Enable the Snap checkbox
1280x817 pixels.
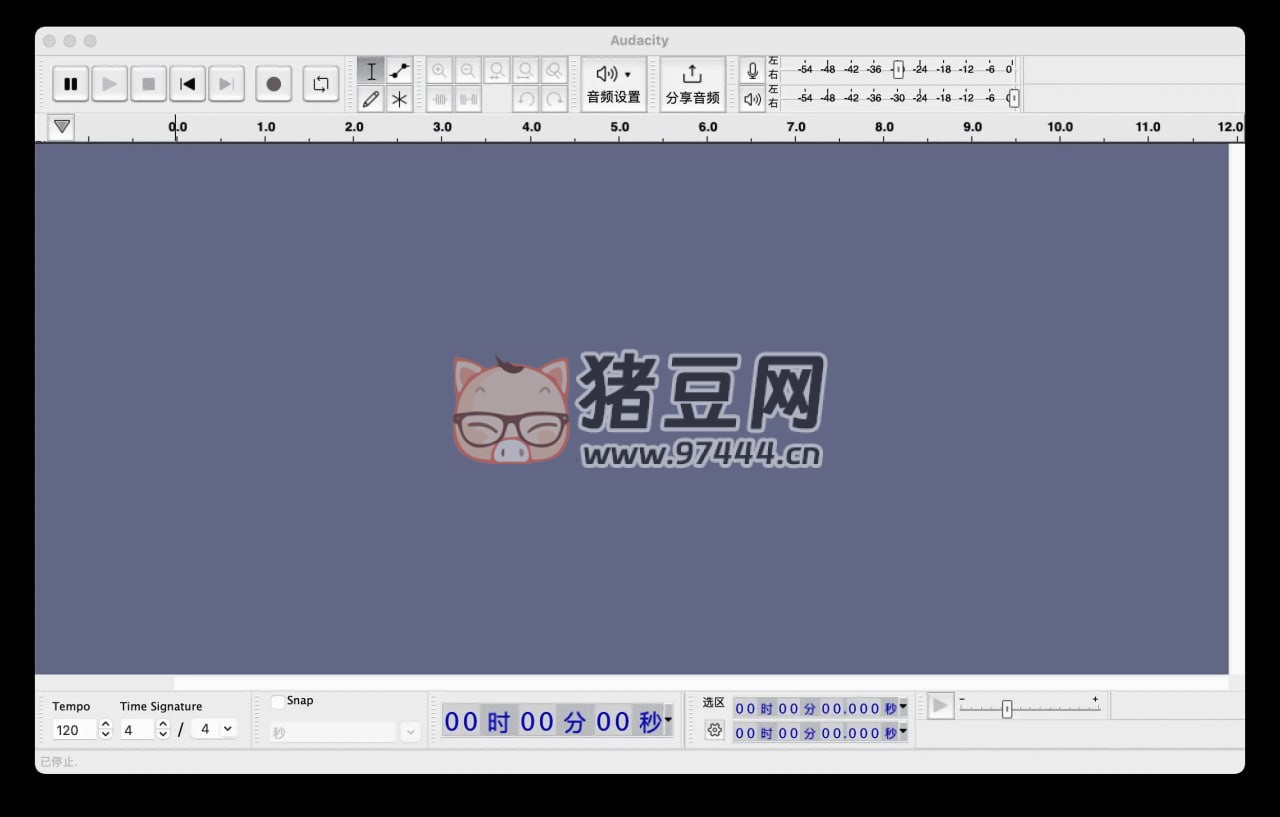278,701
